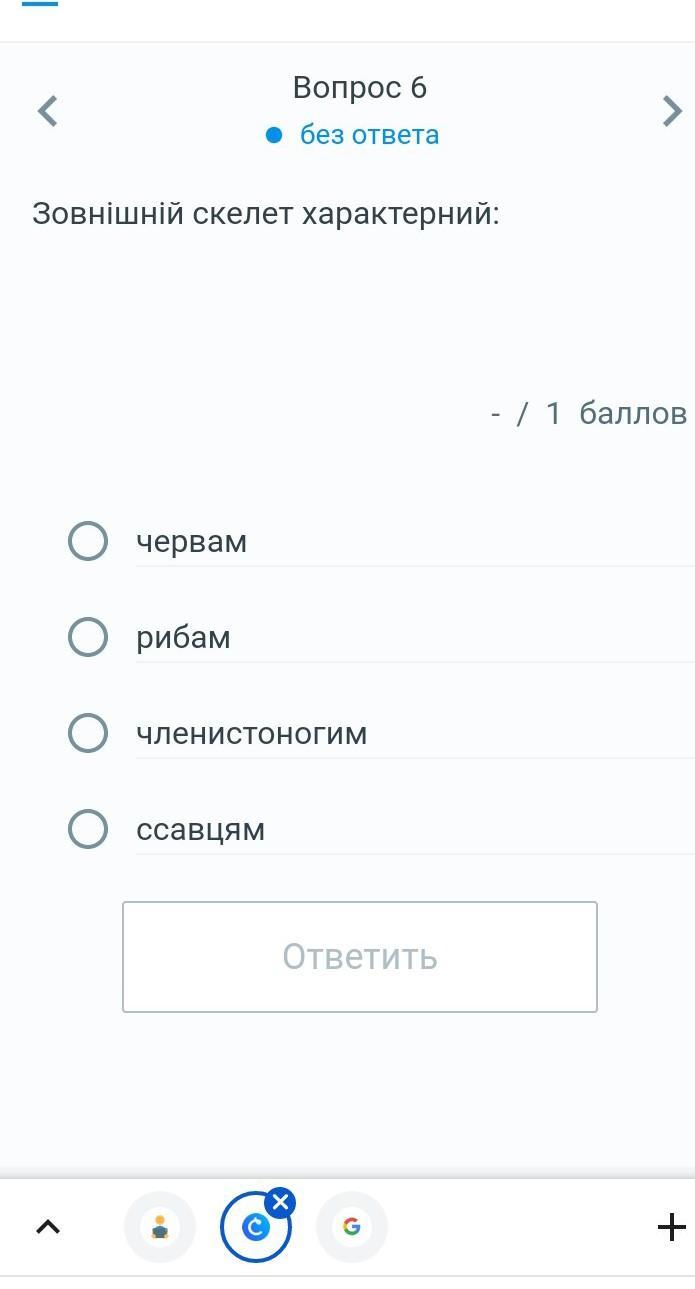Close the active tab with X badge

(280, 1202)
